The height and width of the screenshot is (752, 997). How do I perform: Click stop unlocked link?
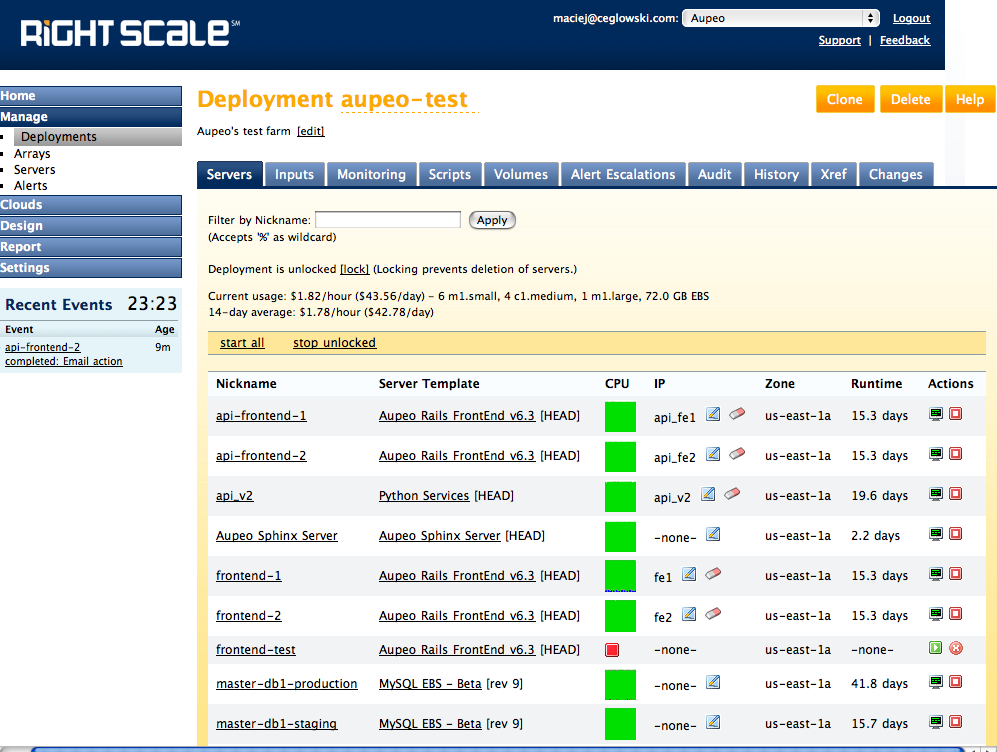tap(334, 343)
